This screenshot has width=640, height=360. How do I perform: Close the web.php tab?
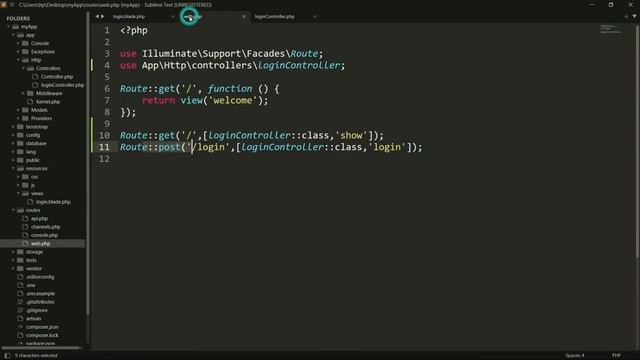[x=244, y=17]
